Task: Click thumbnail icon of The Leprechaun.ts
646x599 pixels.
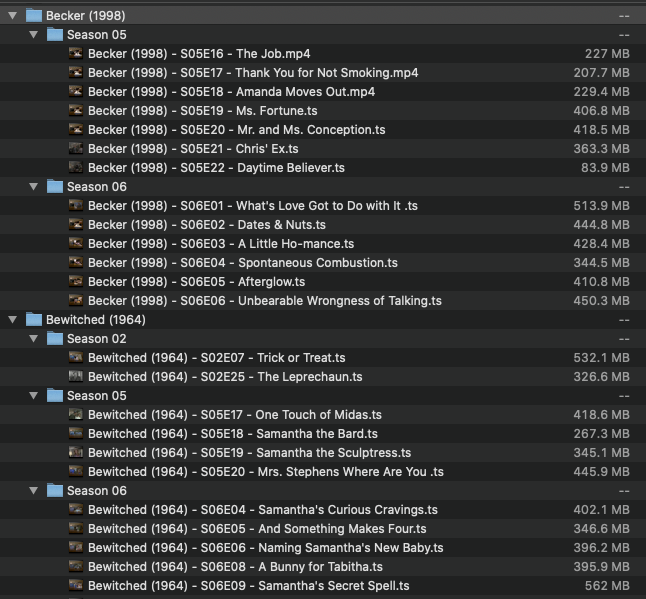Action: [x=76, y=376]
